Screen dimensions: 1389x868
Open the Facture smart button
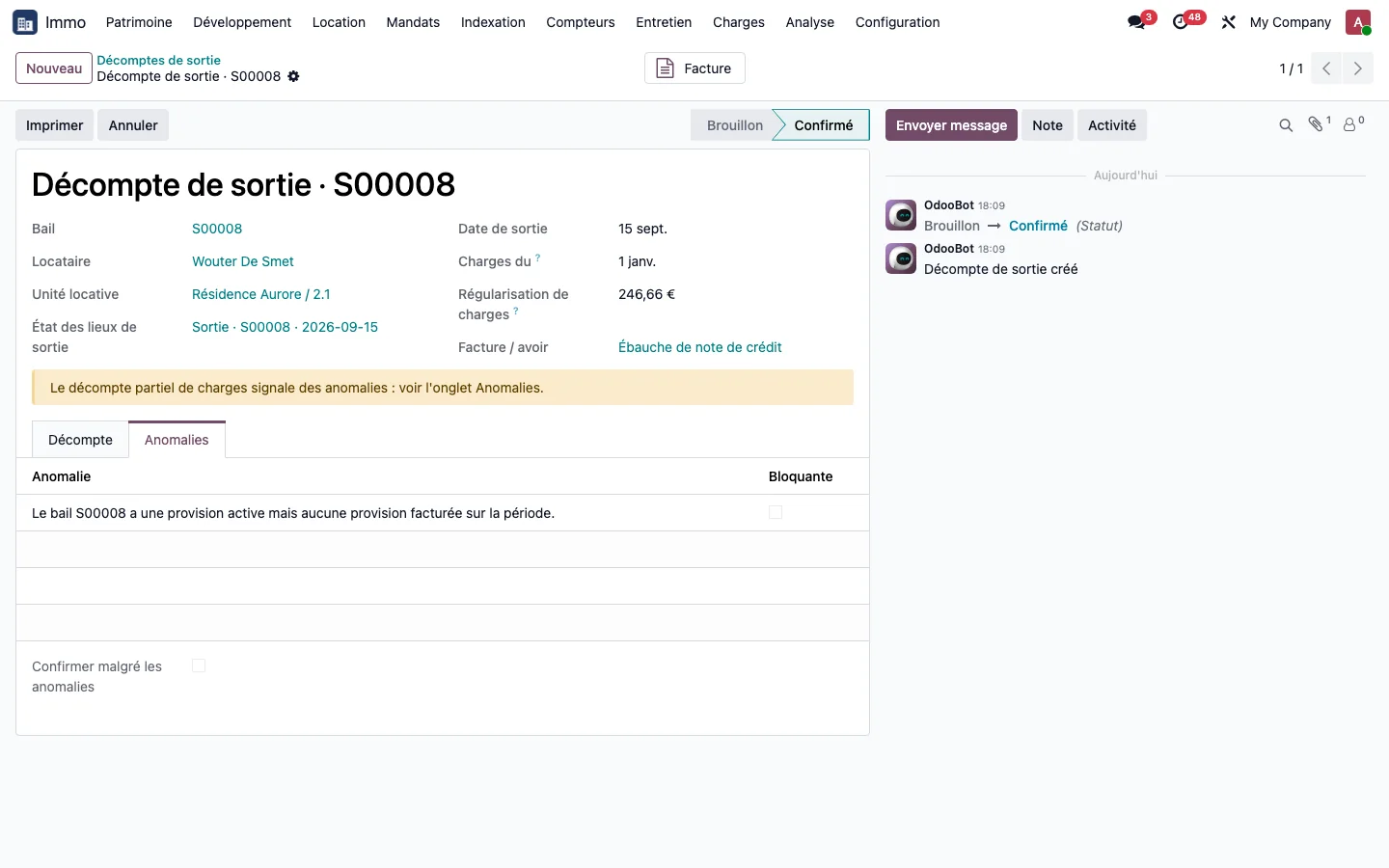[x=694, y=68]
